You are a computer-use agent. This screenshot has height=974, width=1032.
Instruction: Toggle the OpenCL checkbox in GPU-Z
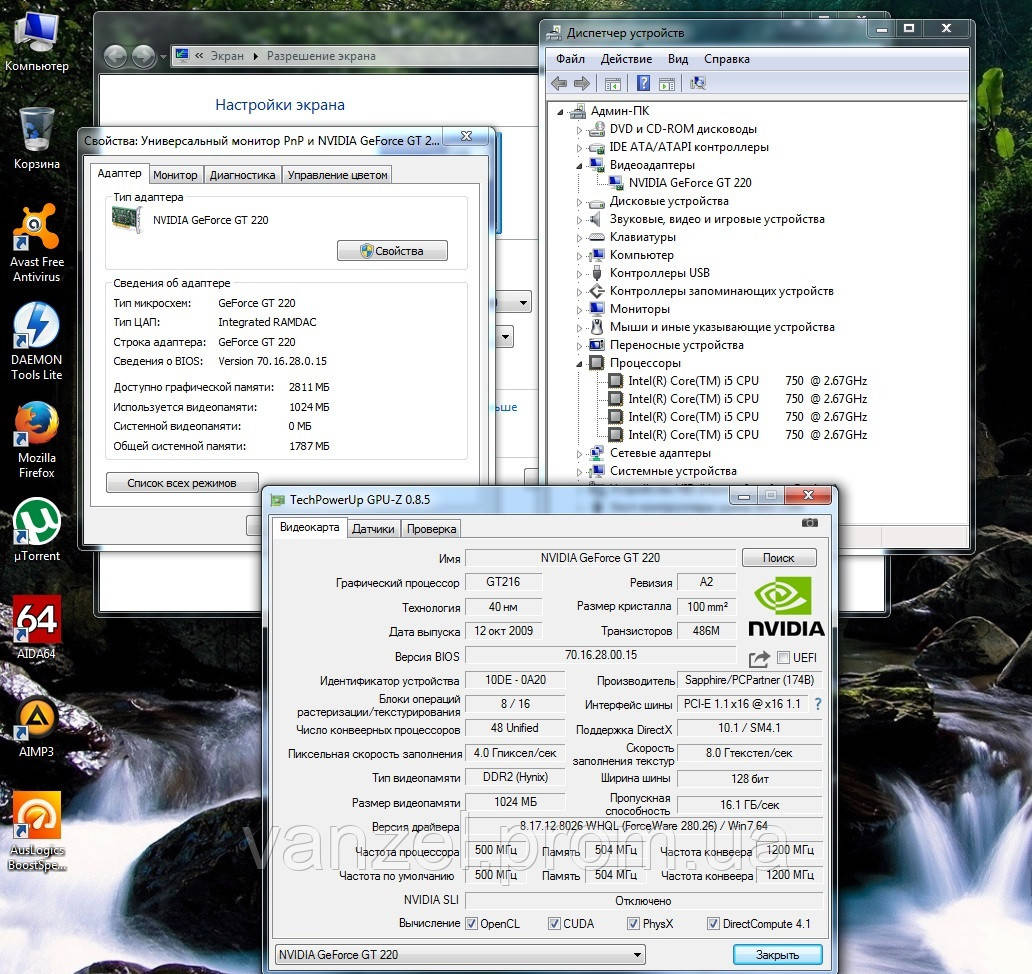[471, 923]
